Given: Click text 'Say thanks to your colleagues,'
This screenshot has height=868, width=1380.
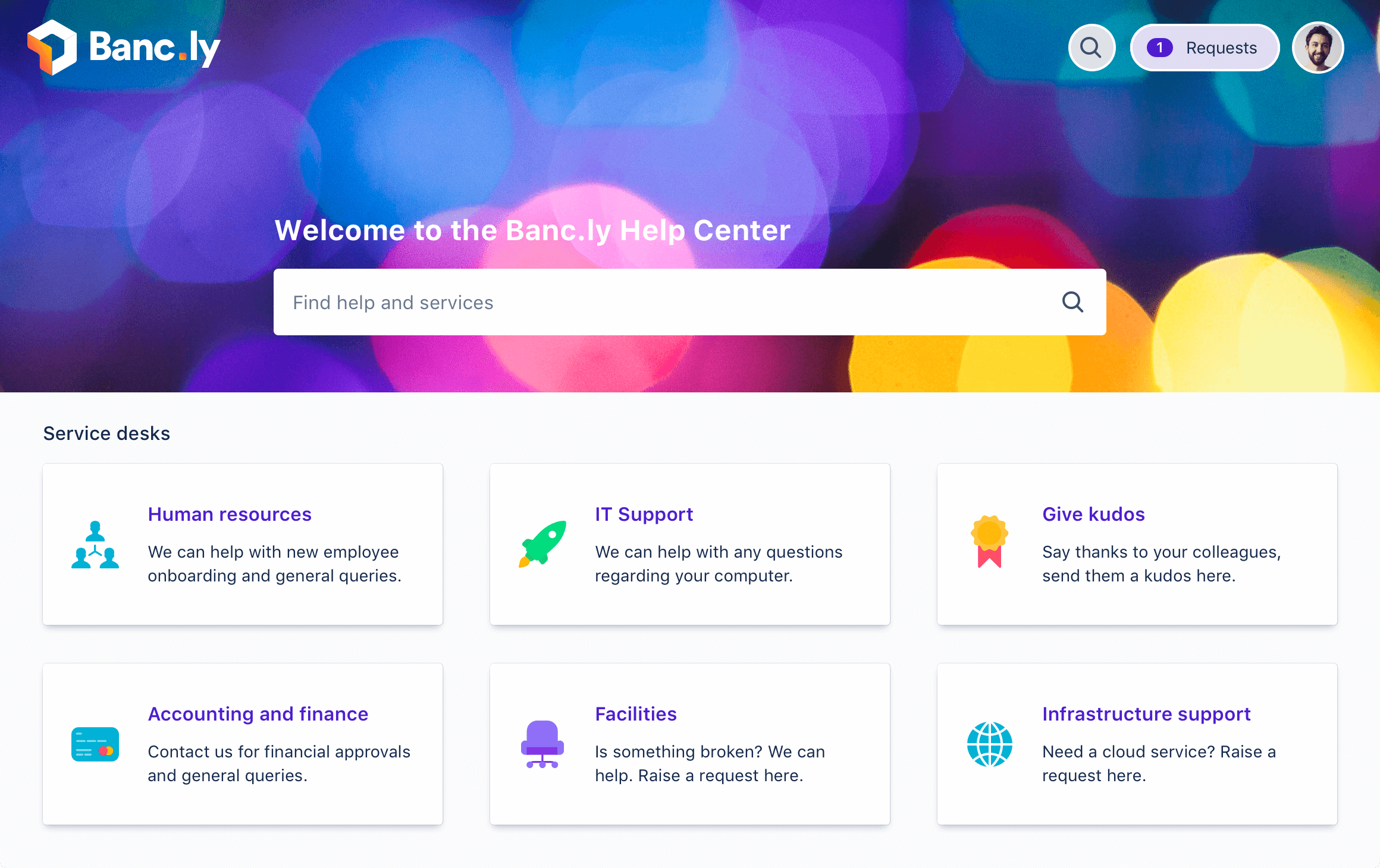Looking at the screenshot, I should click(1161, 552).
